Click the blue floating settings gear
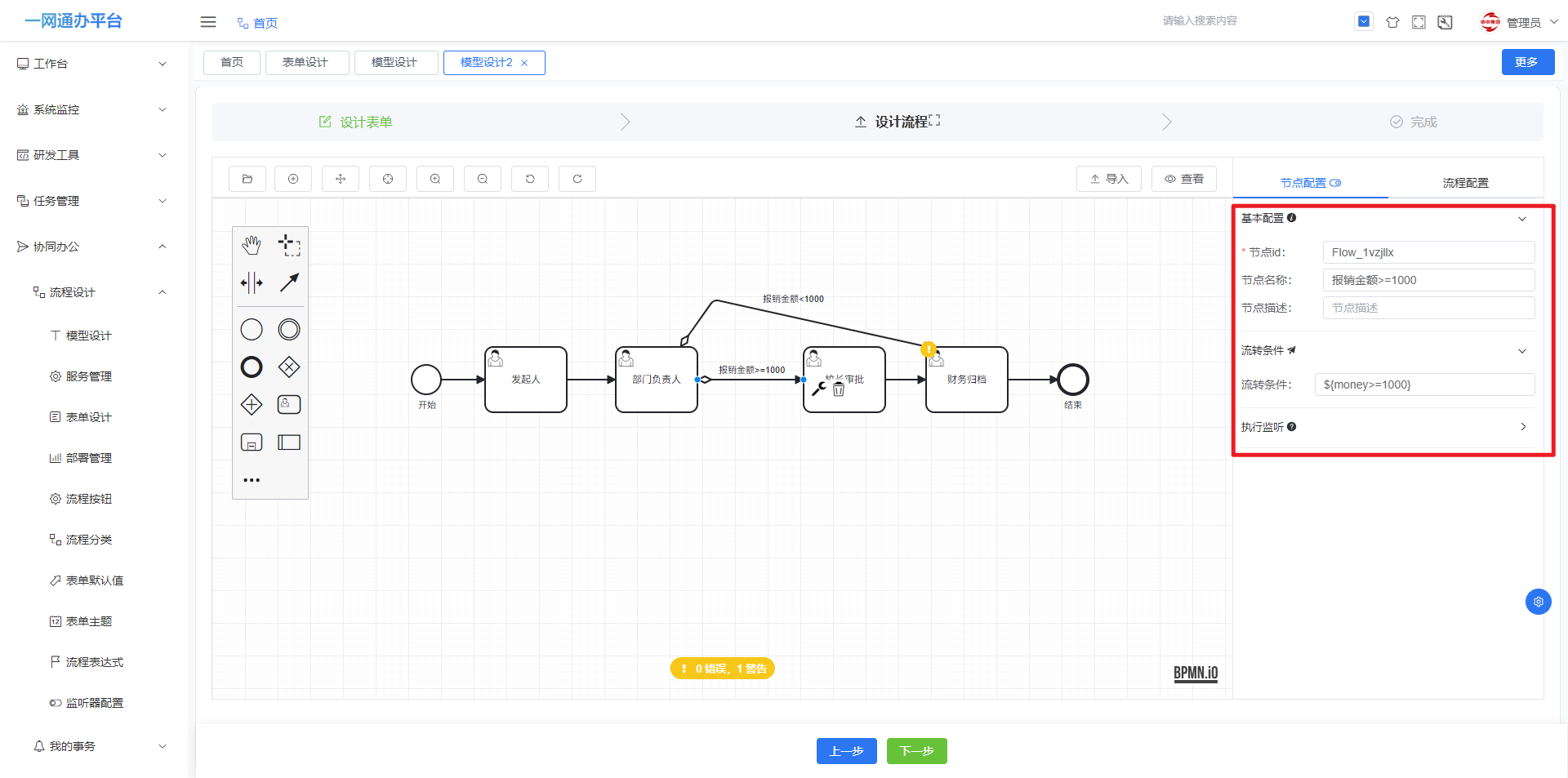Screen dimensions: 1568x778 click(1539, 602)
